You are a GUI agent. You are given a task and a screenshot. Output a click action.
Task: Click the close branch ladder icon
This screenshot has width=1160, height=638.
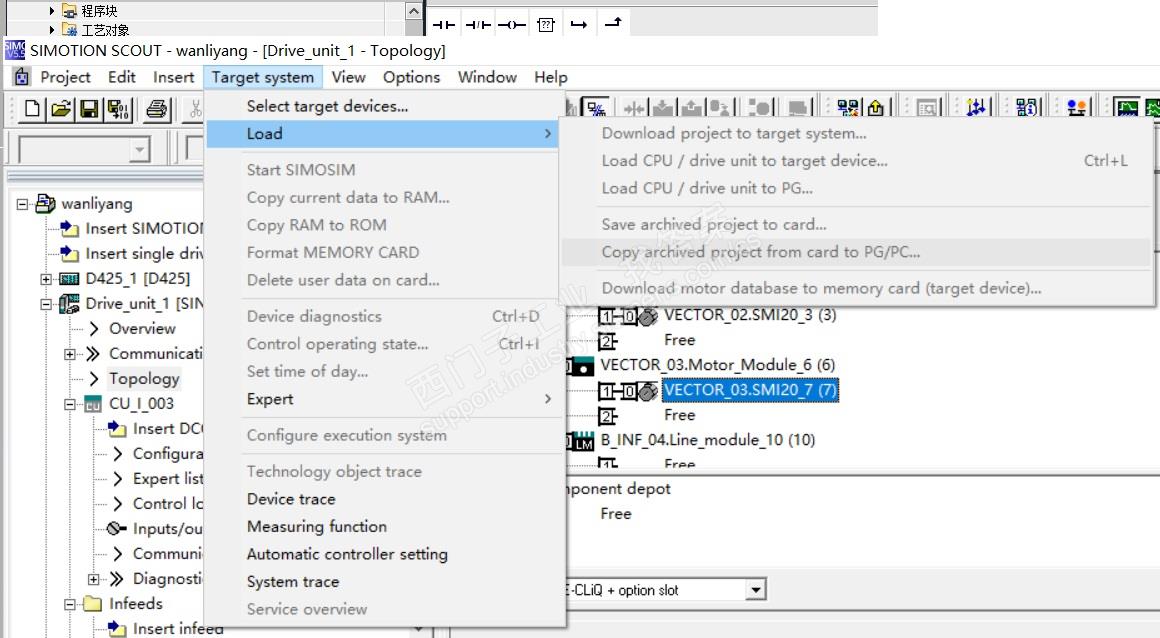[613, 24]
